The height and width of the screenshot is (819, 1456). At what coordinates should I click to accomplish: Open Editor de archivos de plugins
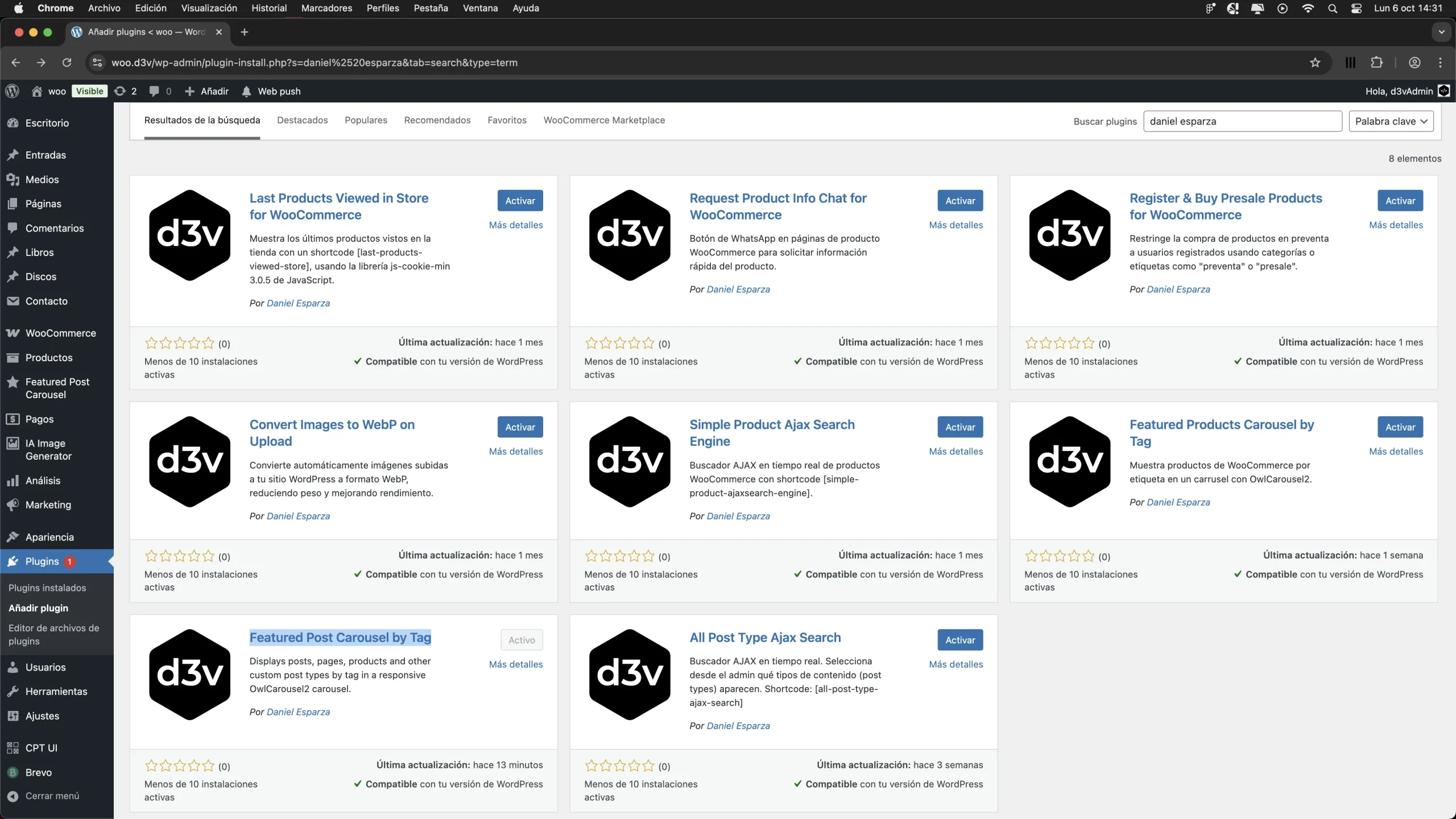(x=54, y=634)
